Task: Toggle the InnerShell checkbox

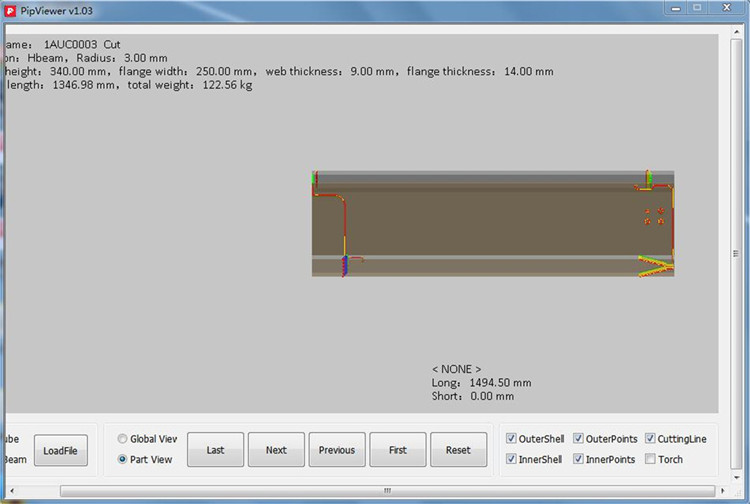Action: (x=511, y=459)
